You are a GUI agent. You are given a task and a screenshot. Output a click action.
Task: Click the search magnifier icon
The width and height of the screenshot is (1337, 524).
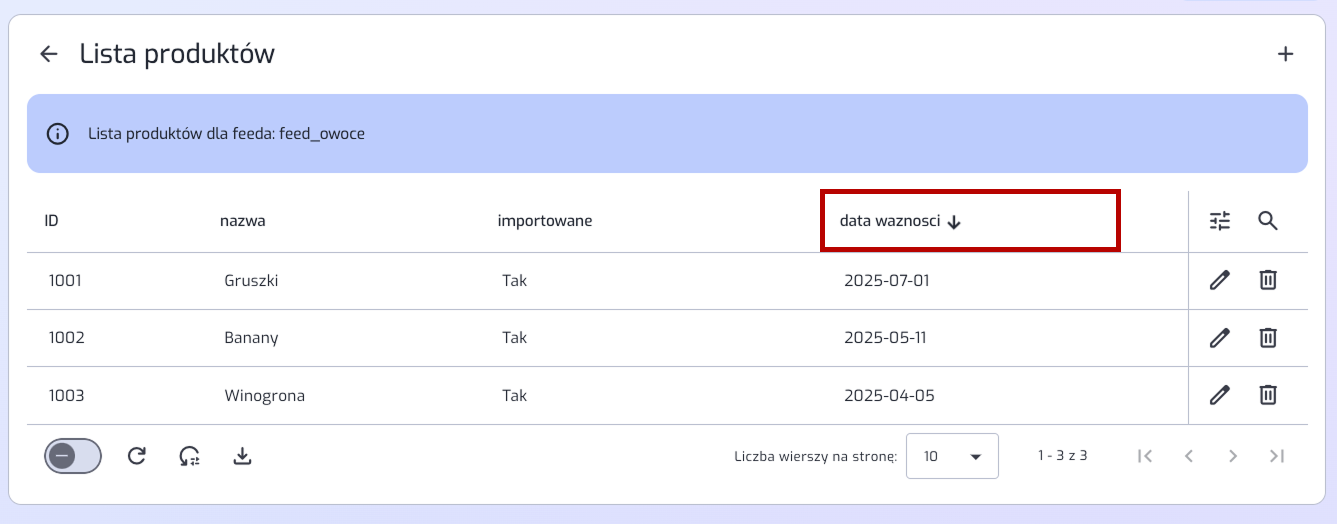pyautogui.click(x=1268, y=221)
